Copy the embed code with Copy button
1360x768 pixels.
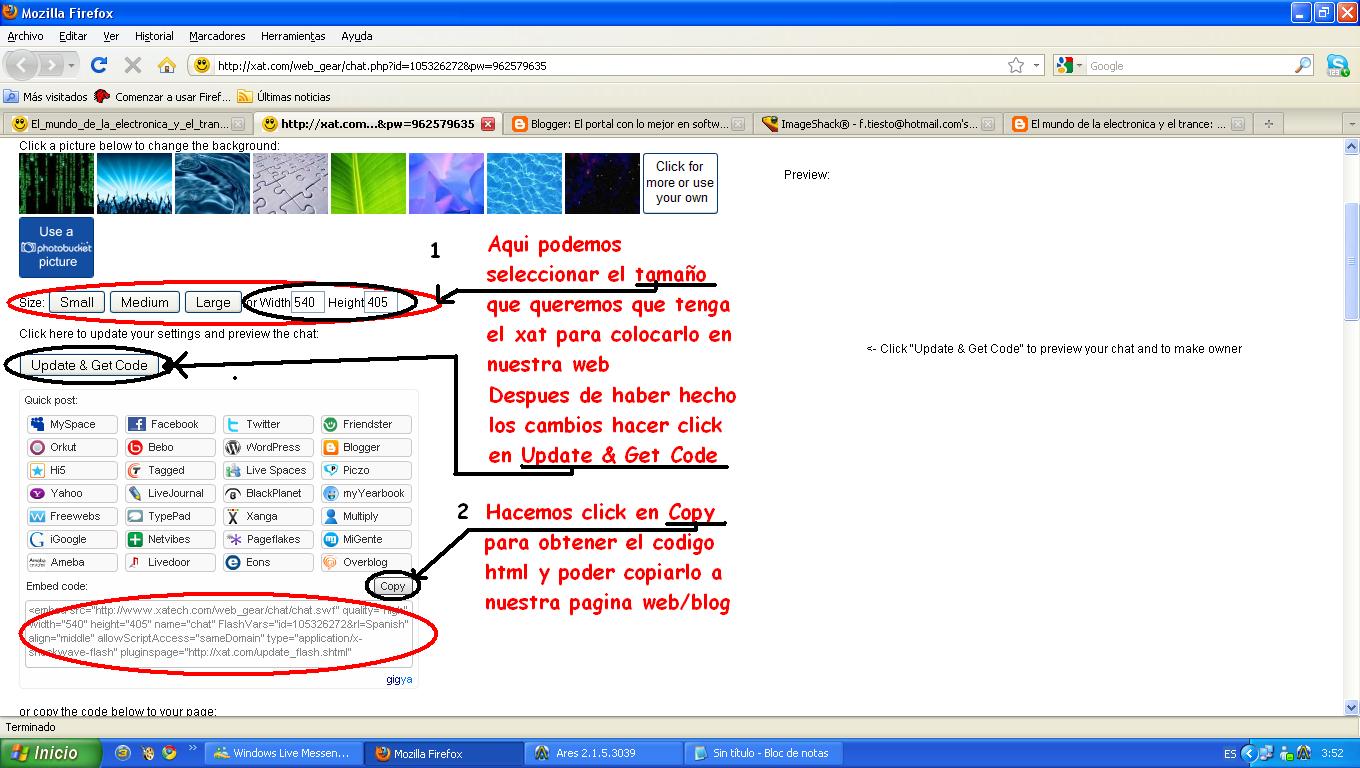click(x=392, y=586)
